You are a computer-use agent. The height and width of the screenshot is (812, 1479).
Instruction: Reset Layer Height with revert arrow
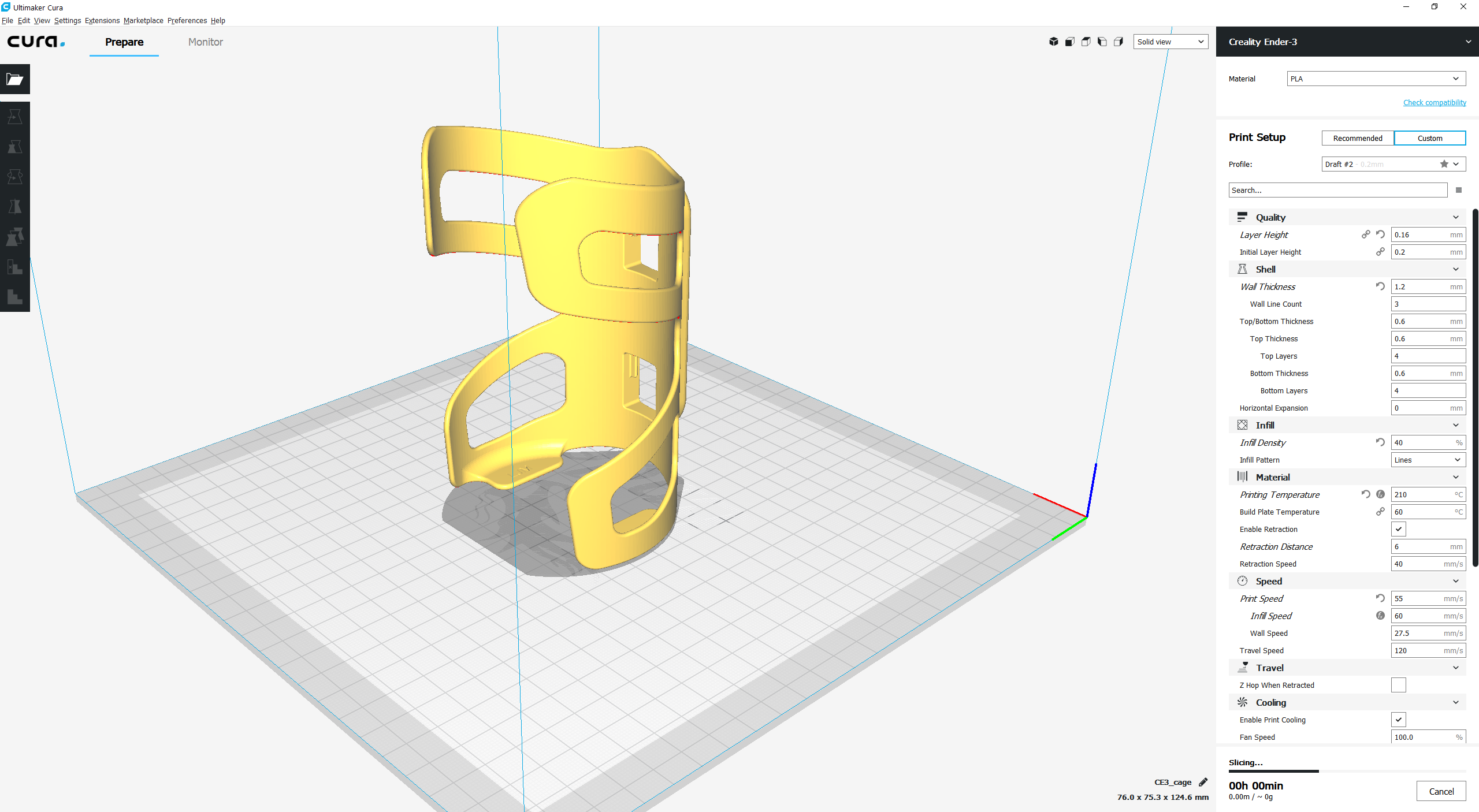pos(1380,234)
